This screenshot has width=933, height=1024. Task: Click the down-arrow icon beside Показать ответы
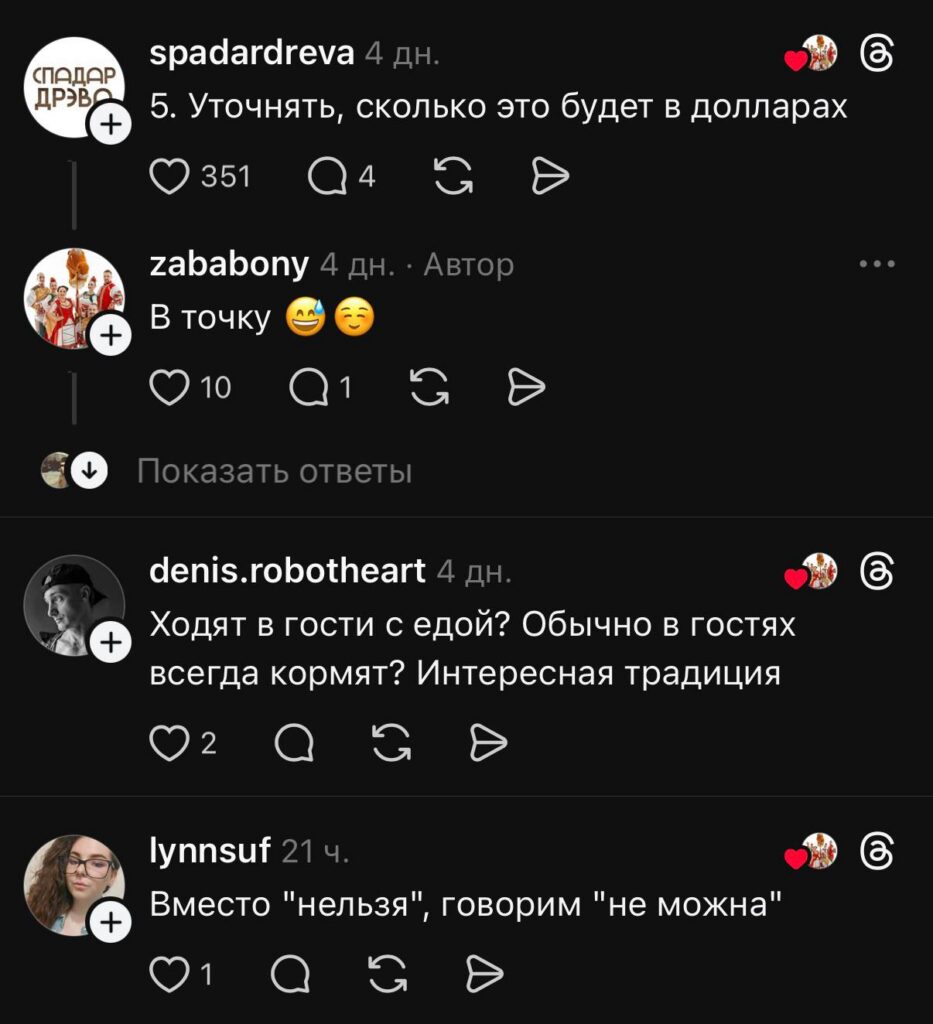[x=89, y=470]
